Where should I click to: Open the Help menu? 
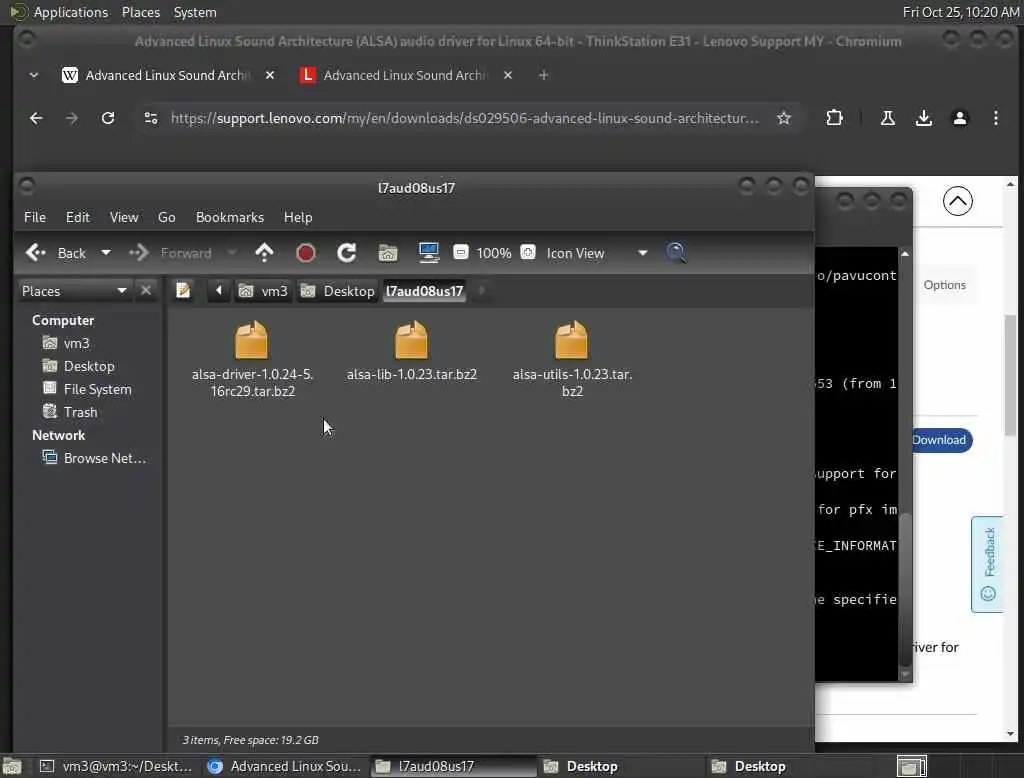(x=298, y=217)
